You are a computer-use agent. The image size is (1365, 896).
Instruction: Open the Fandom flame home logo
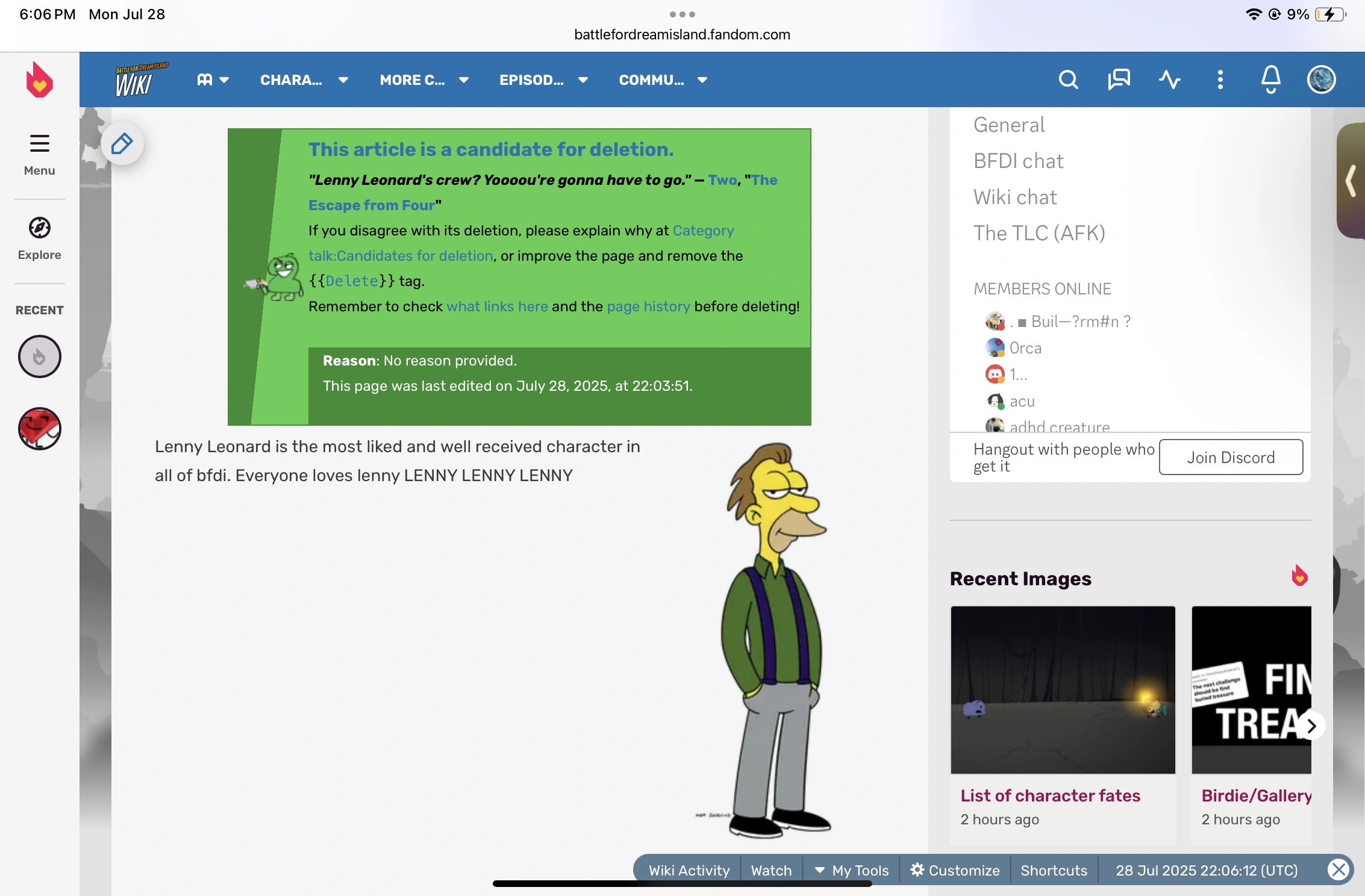(40, 79)
